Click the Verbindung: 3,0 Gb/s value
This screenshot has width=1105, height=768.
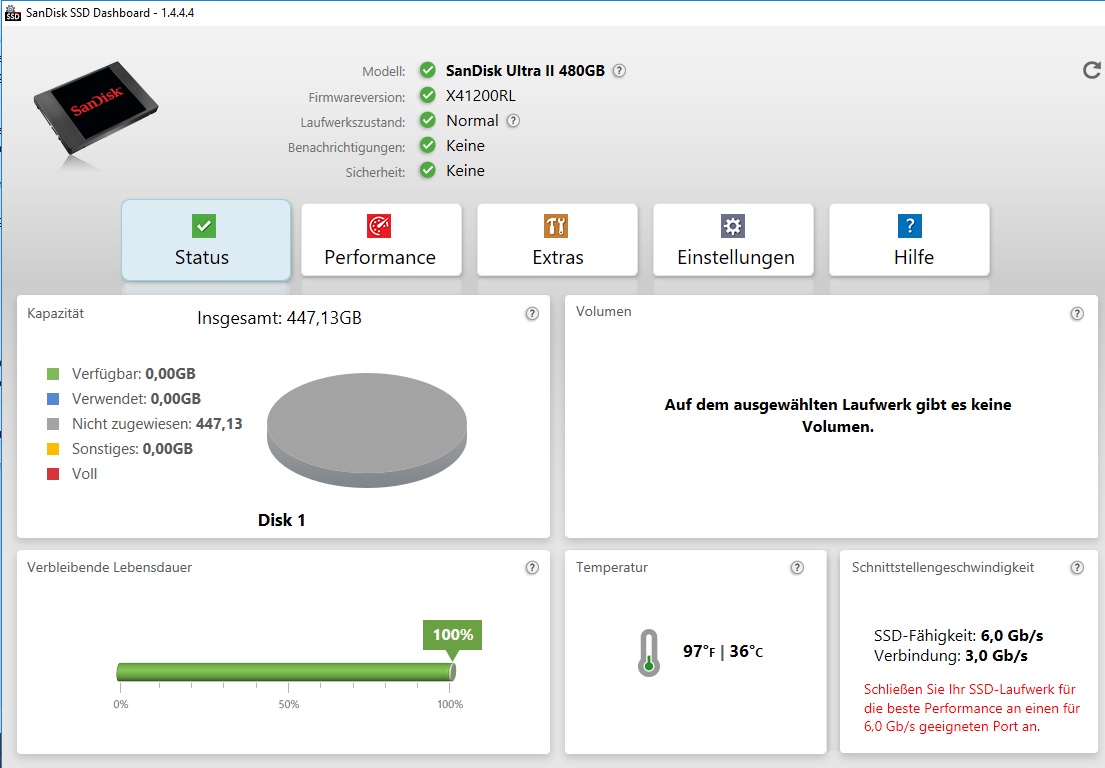(x=951, y=656)
